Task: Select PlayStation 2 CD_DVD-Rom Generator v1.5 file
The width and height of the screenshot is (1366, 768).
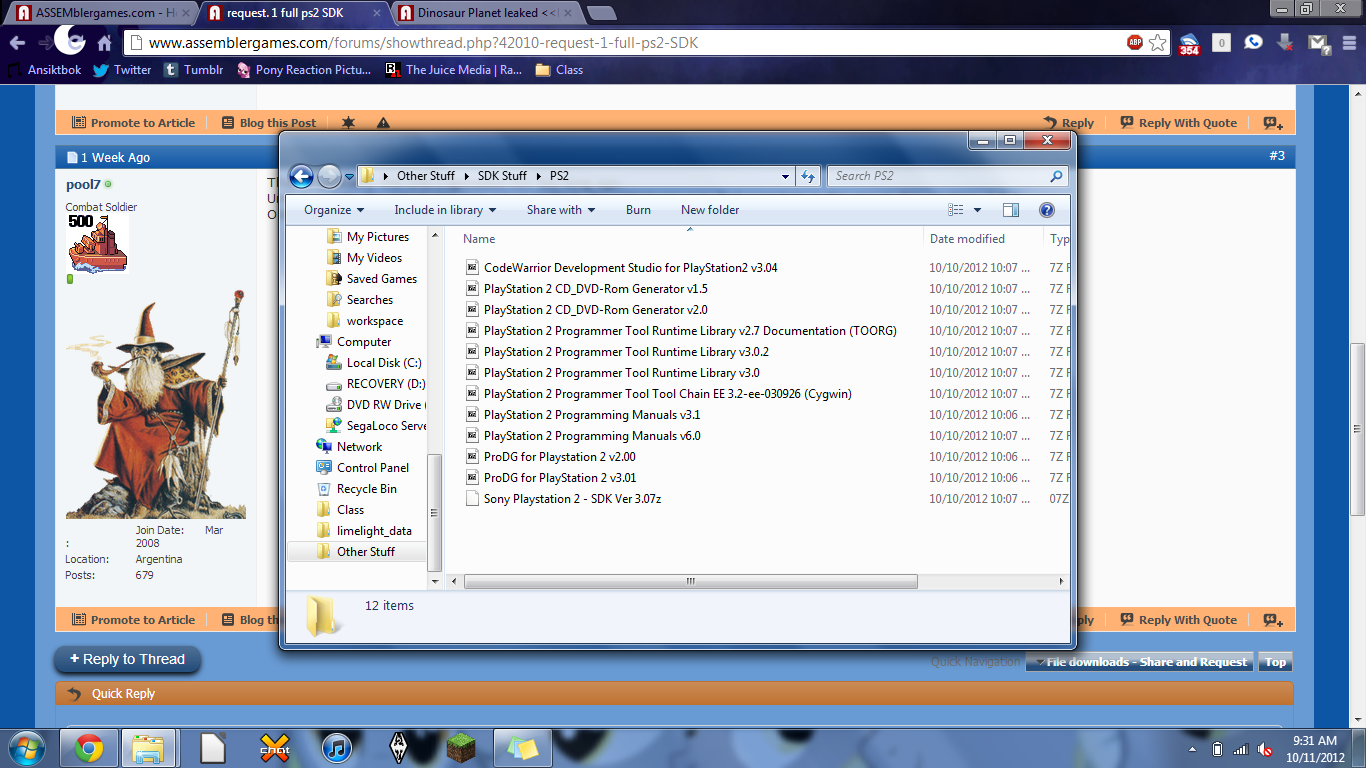Action: [x=595, y=289]
